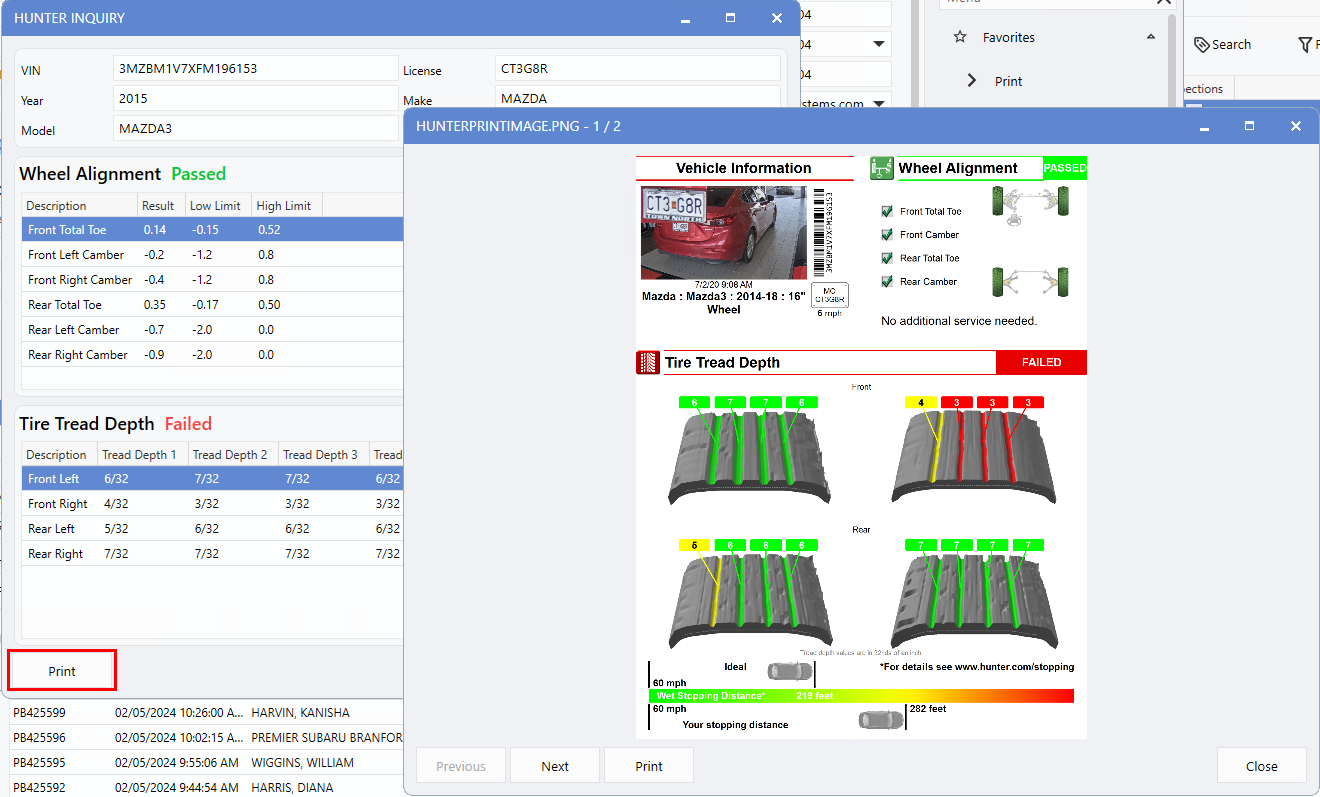This screenshot has height=797, width=1320.
Task: Click the Tread Depth 1 column header
Action: [x=142, y=454]
